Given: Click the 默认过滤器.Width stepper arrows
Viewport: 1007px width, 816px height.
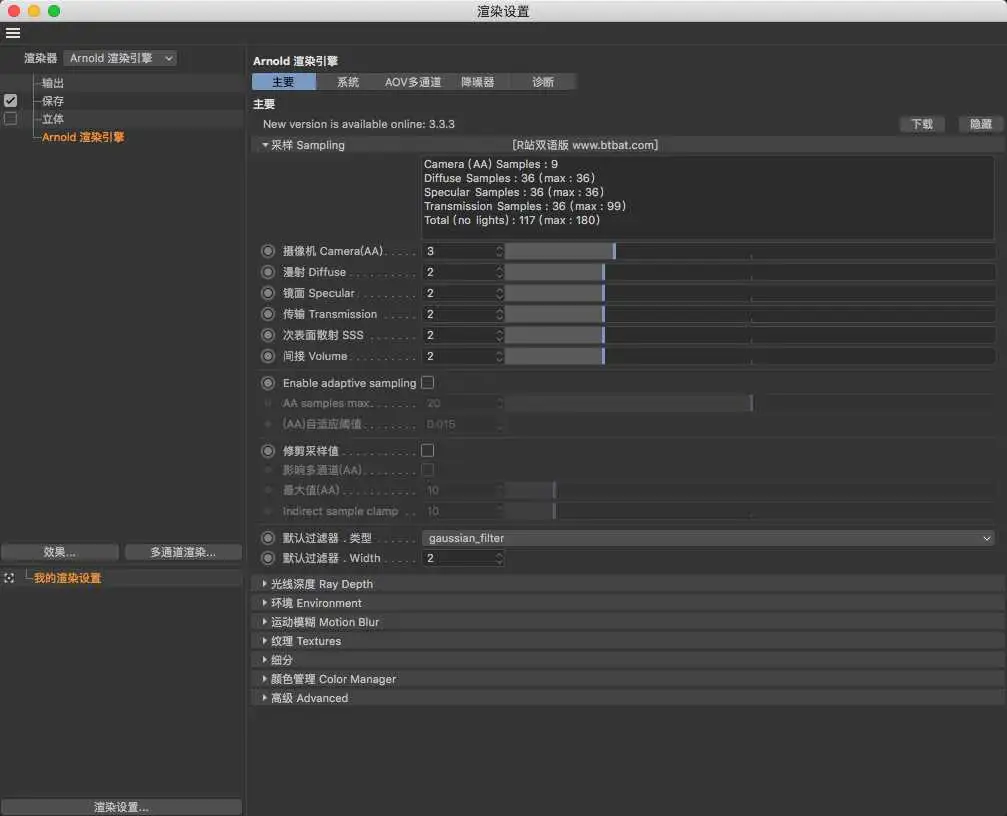Looking at the screenshot, I should (499, 558).
